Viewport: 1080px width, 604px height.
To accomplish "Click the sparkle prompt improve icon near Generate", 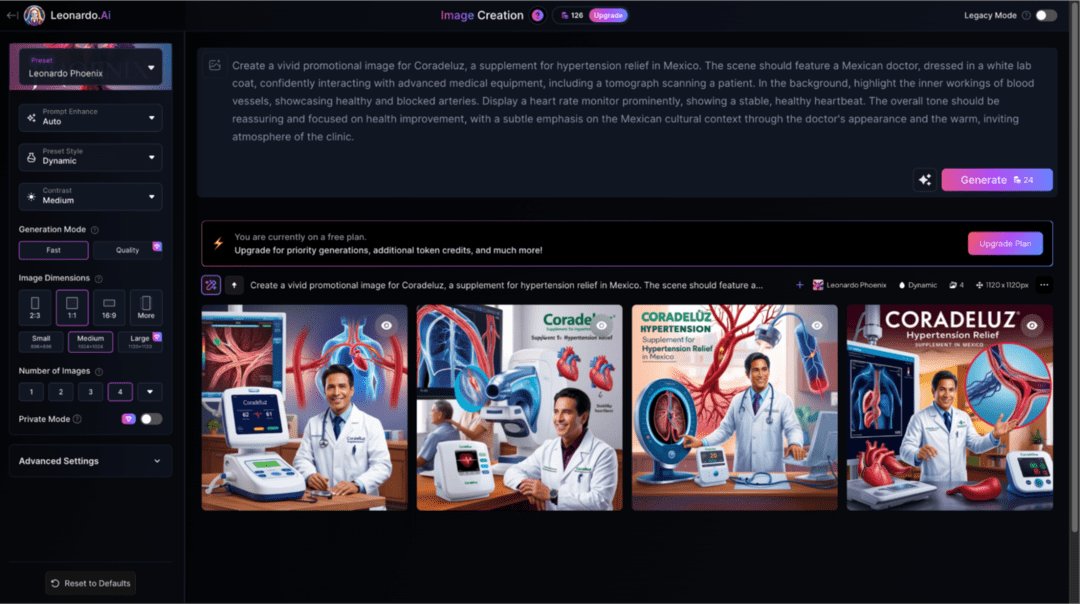I will tap(924, 180).
